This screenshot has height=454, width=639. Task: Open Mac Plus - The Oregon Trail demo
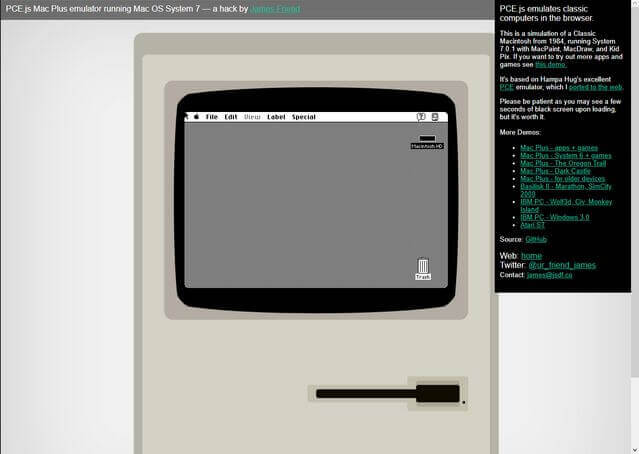pos(563,163)
